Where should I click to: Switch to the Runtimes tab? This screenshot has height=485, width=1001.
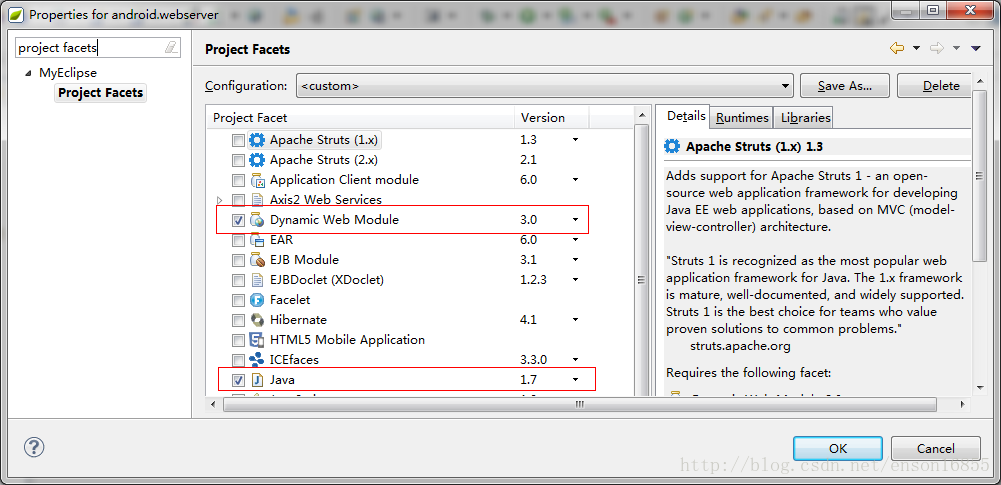point(742,117)
